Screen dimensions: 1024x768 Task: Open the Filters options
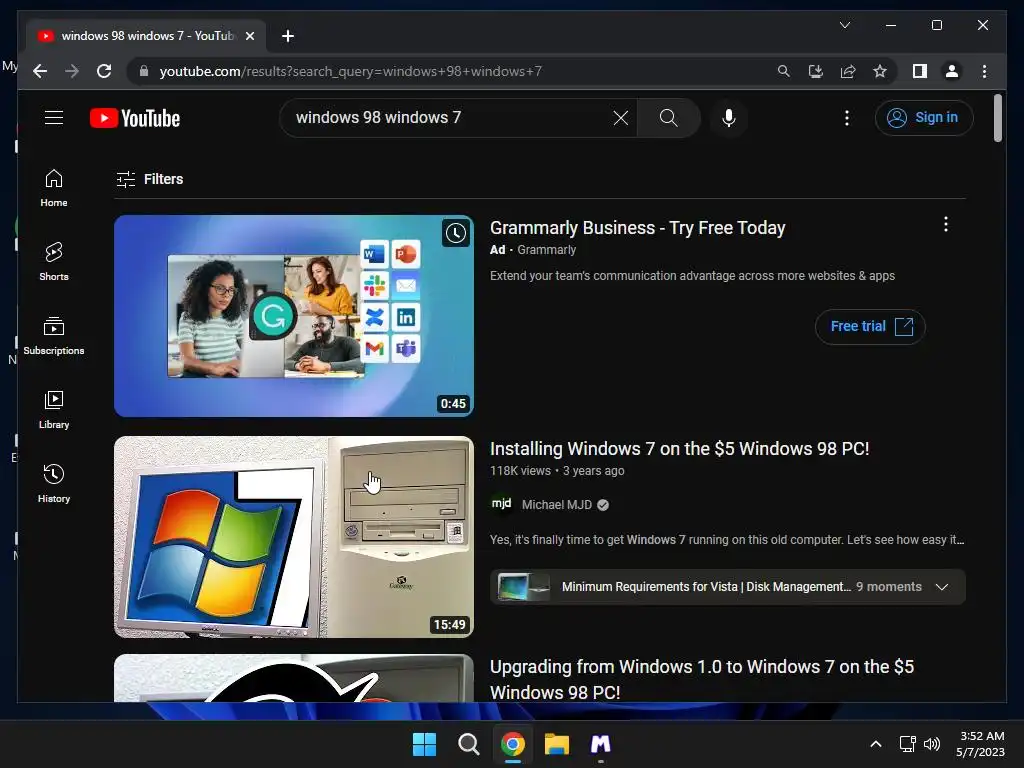[150, 179]
